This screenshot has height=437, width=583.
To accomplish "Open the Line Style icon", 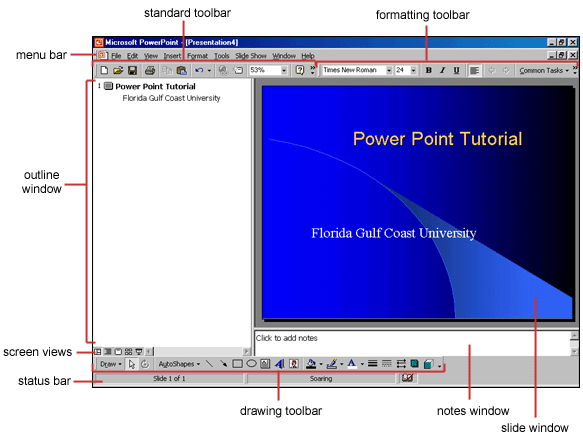I will (373, 363).
